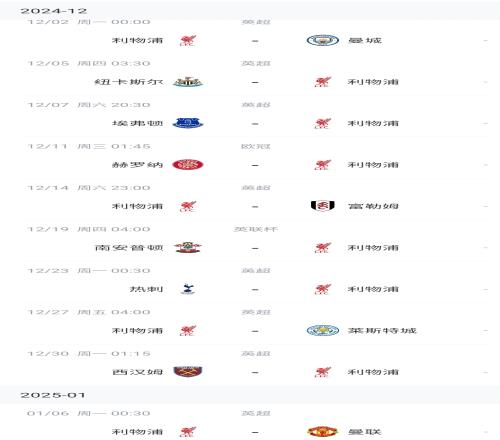Open the 富勒姆 team link
This screenshot has width=500, height=440.
373,206
